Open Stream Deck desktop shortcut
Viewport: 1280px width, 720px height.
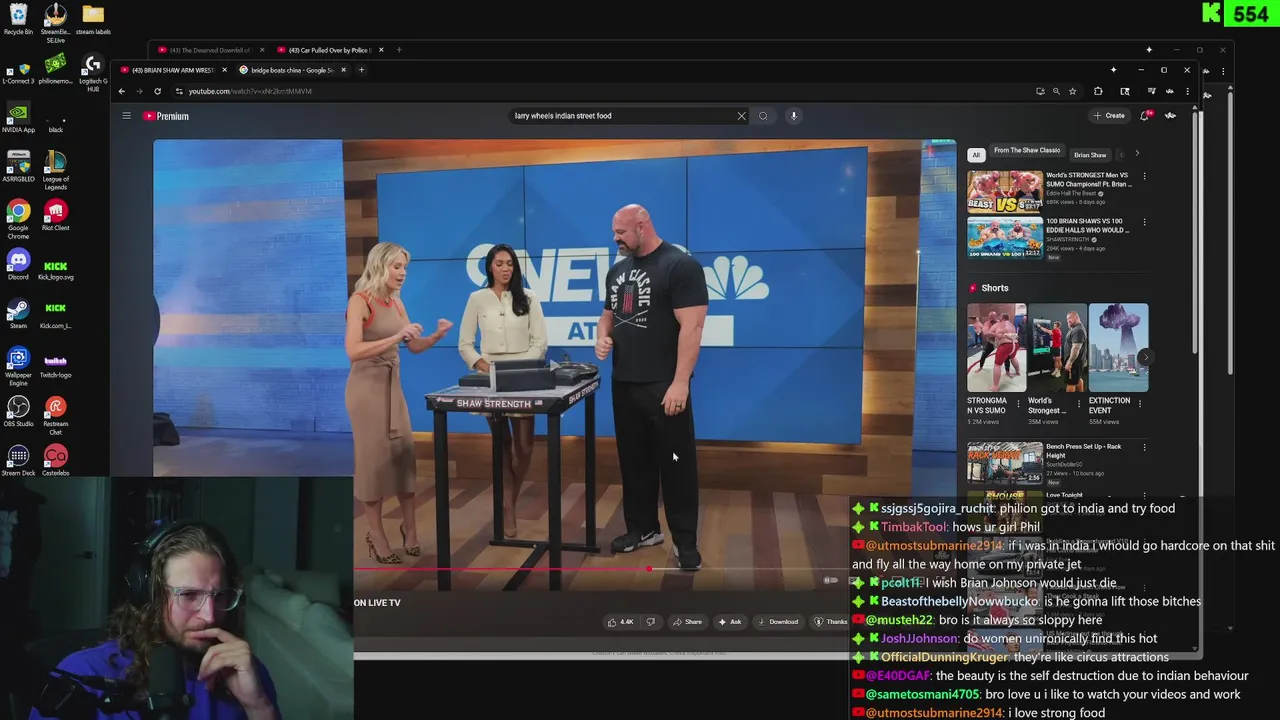pos(18,460)
